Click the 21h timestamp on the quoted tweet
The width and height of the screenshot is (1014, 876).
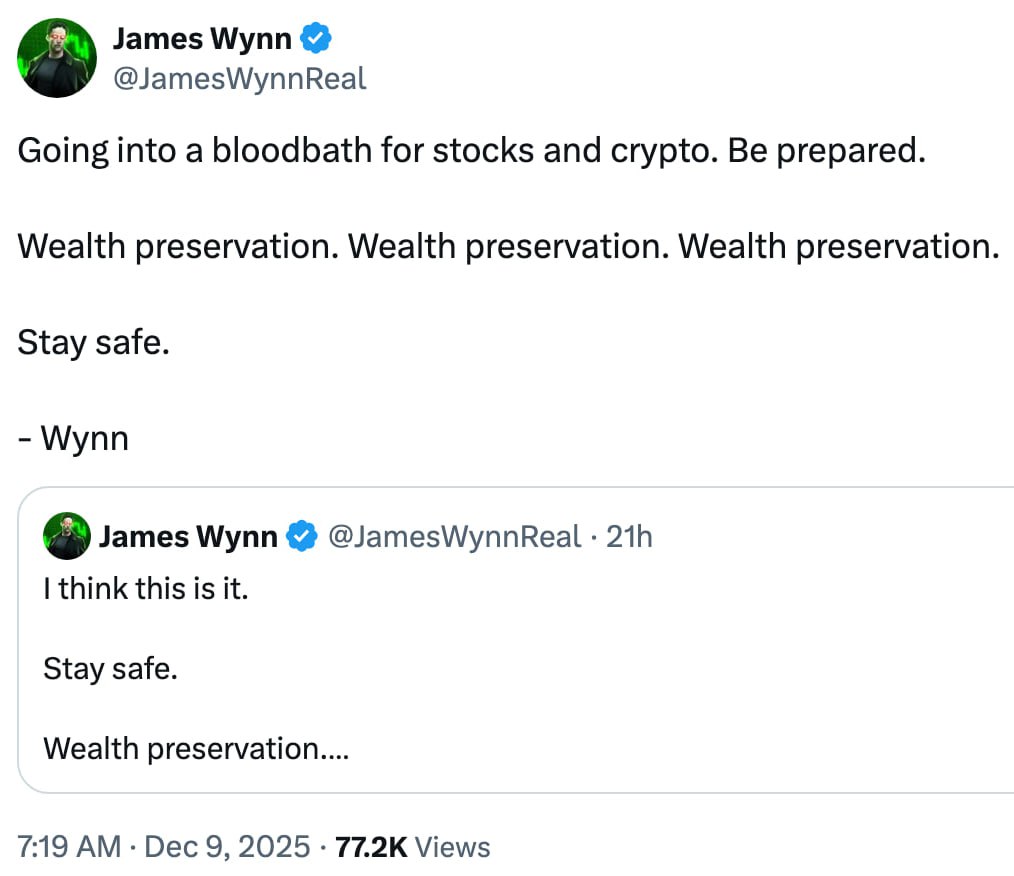pyautogui.click(x=630, y=537)
